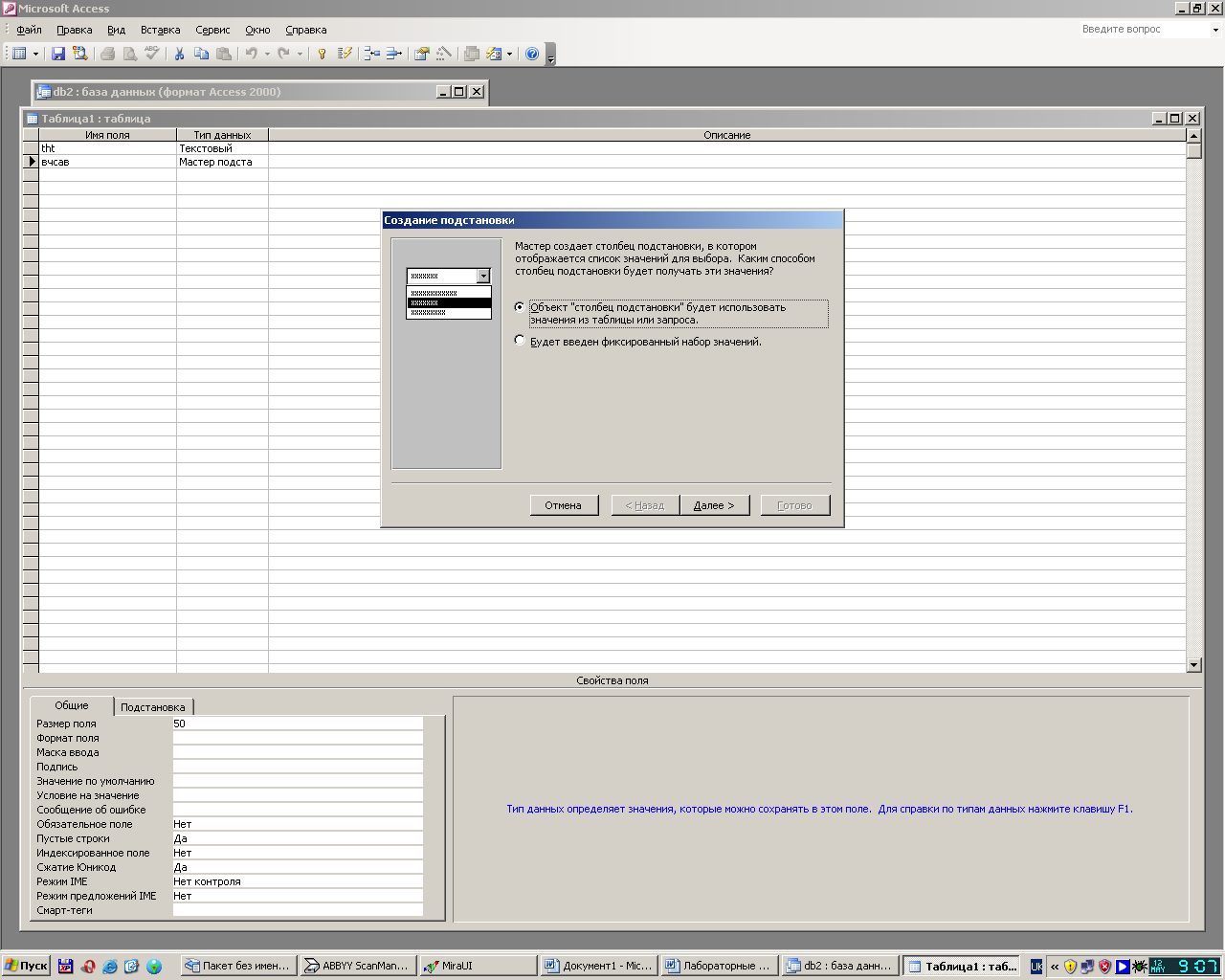1225x980 pixels.
Task: Click the Print Preview toolbar icon
Action: (130, 54)
